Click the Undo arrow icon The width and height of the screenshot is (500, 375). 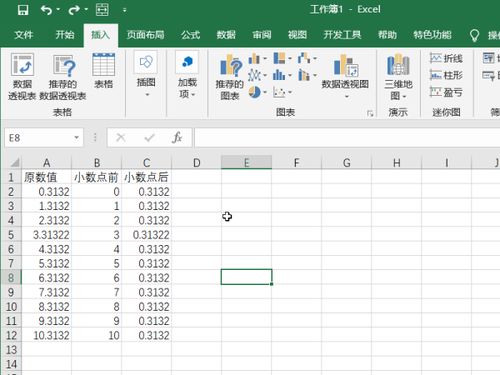[x=46, y=10]
